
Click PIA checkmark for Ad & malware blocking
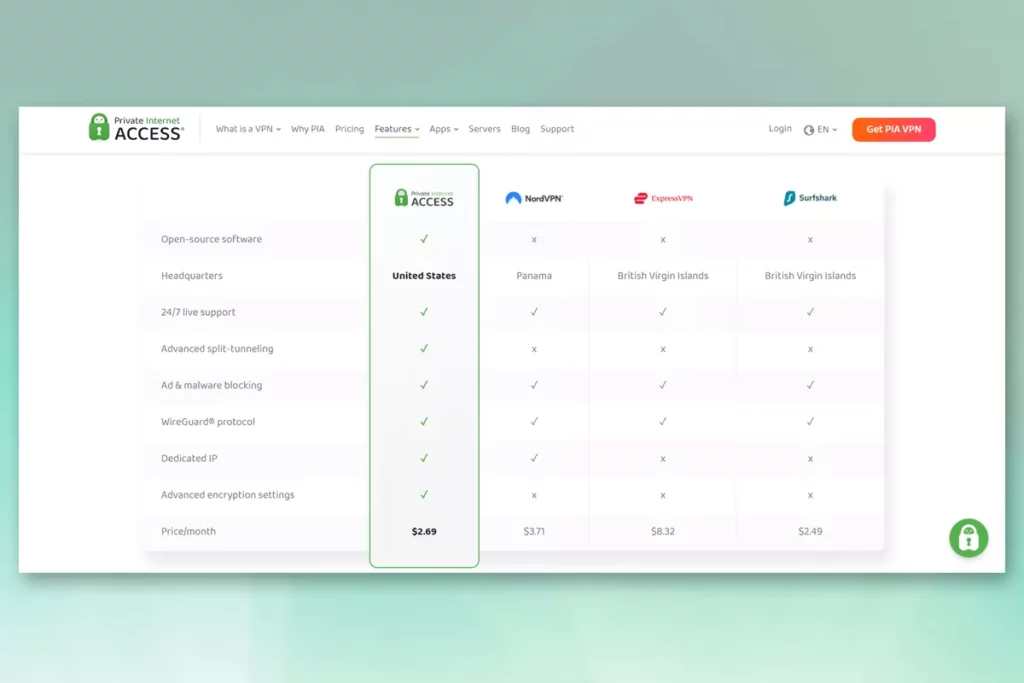pos(424,385)
